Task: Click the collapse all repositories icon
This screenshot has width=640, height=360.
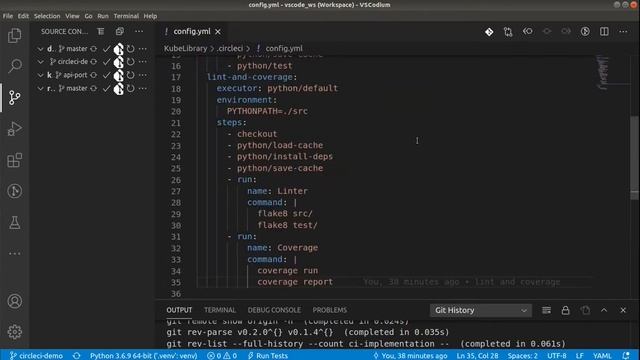Action: (x=120, y=31)
